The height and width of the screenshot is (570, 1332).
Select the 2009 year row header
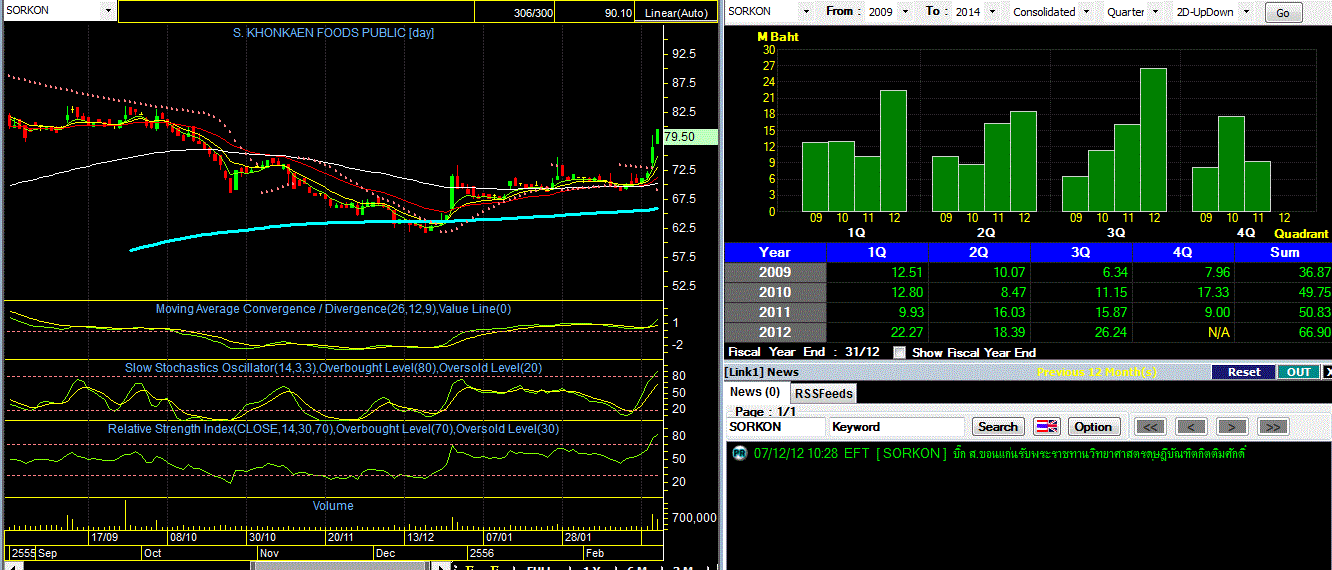[775, 272]
